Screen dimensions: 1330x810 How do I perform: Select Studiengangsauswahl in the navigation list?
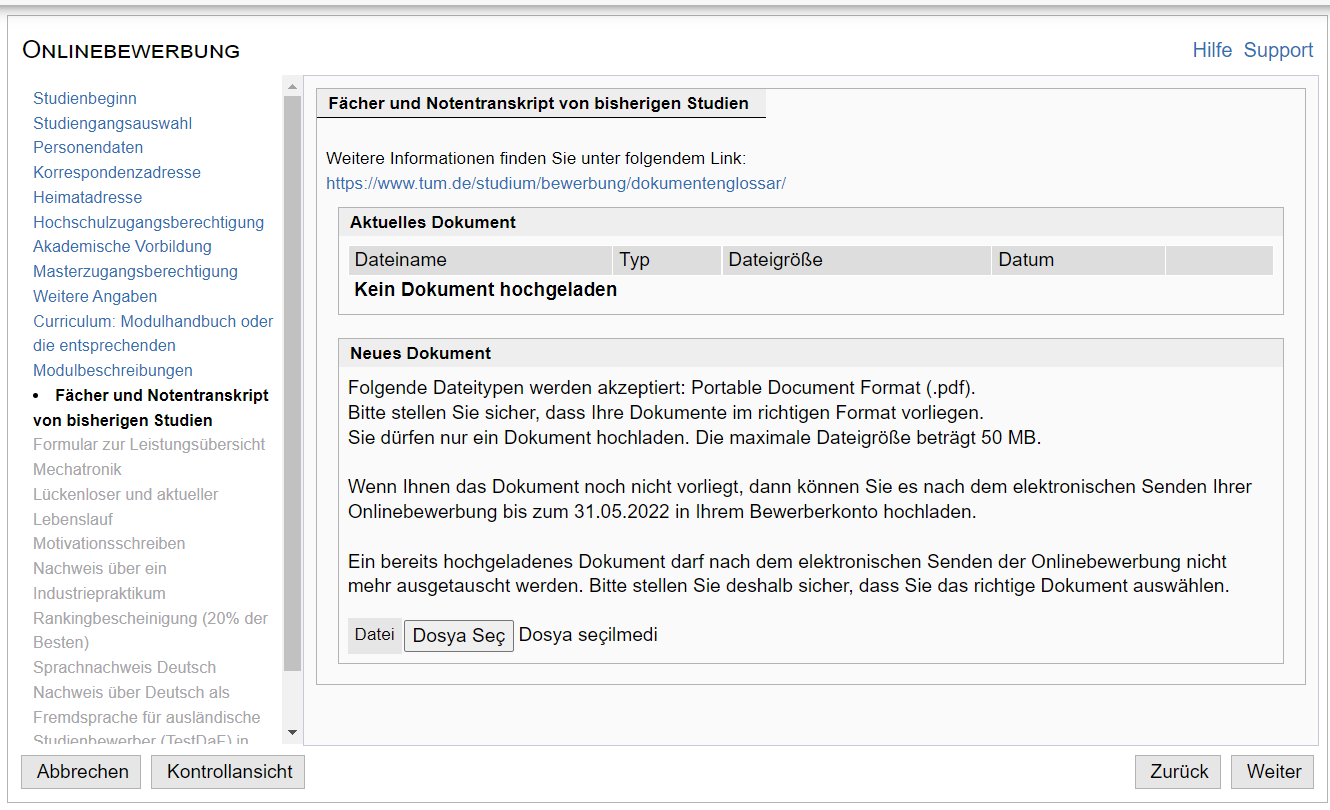tap(112, 123)
